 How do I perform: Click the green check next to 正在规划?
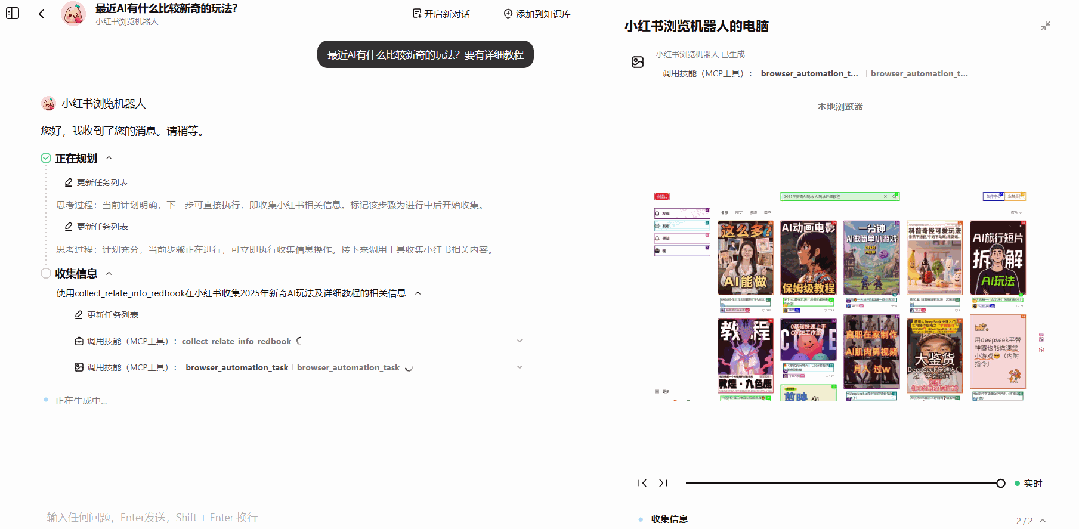coord(46,158)
